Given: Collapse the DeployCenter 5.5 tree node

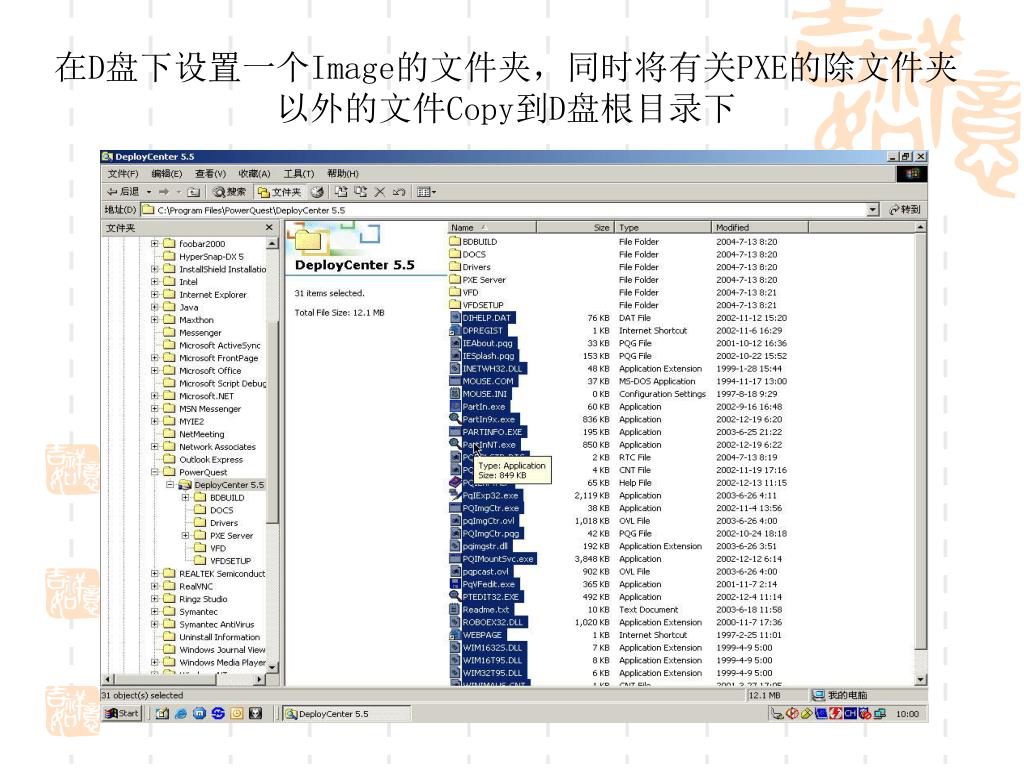Looking at the screenshot, I should (x=170, y=485).
